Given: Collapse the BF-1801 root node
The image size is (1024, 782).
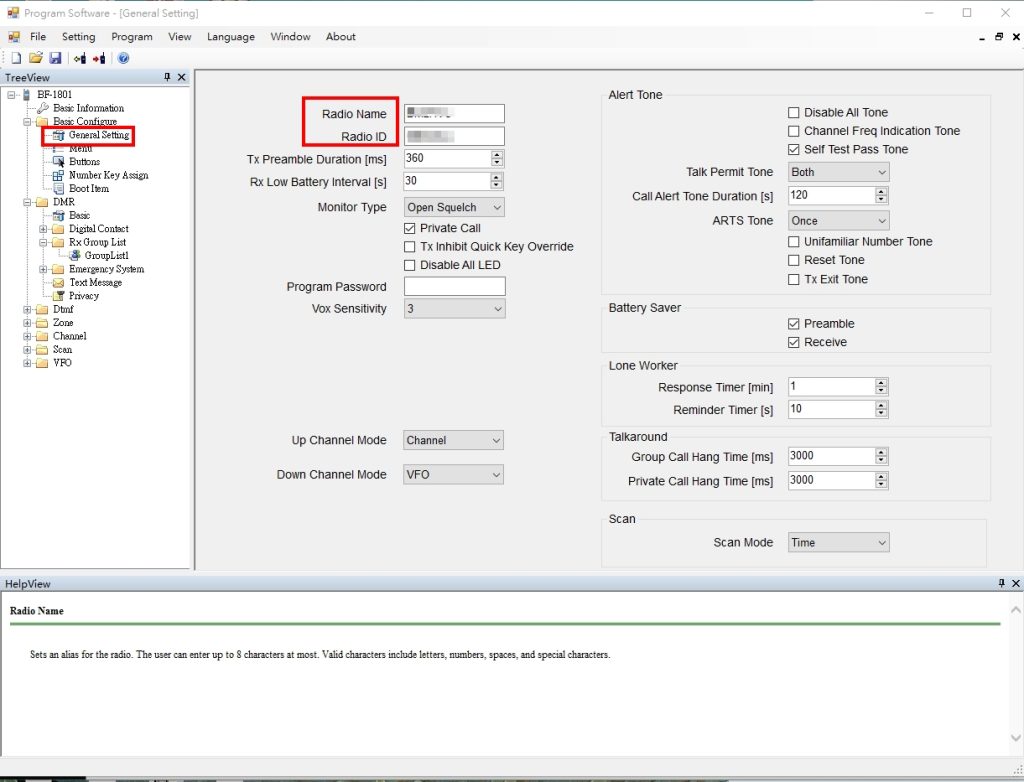Looking at the screenshot, I should [11, 95].
